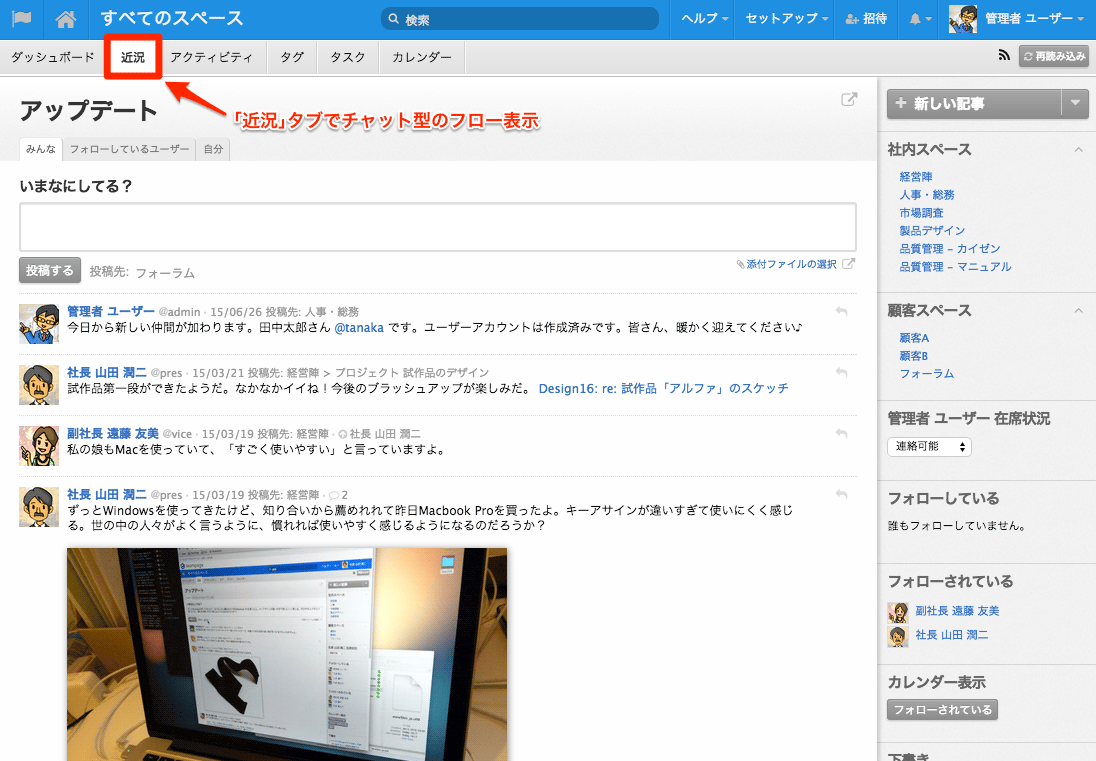Click the flag icon in top bar

[22, 19]
